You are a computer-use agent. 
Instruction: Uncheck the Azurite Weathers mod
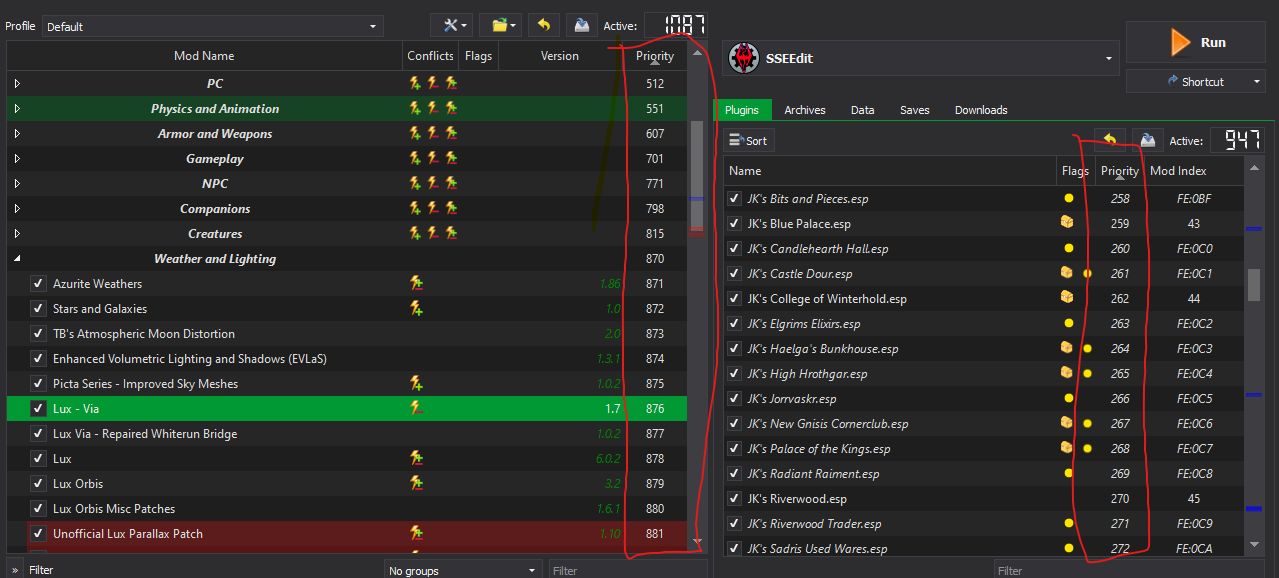click(38, 284)
